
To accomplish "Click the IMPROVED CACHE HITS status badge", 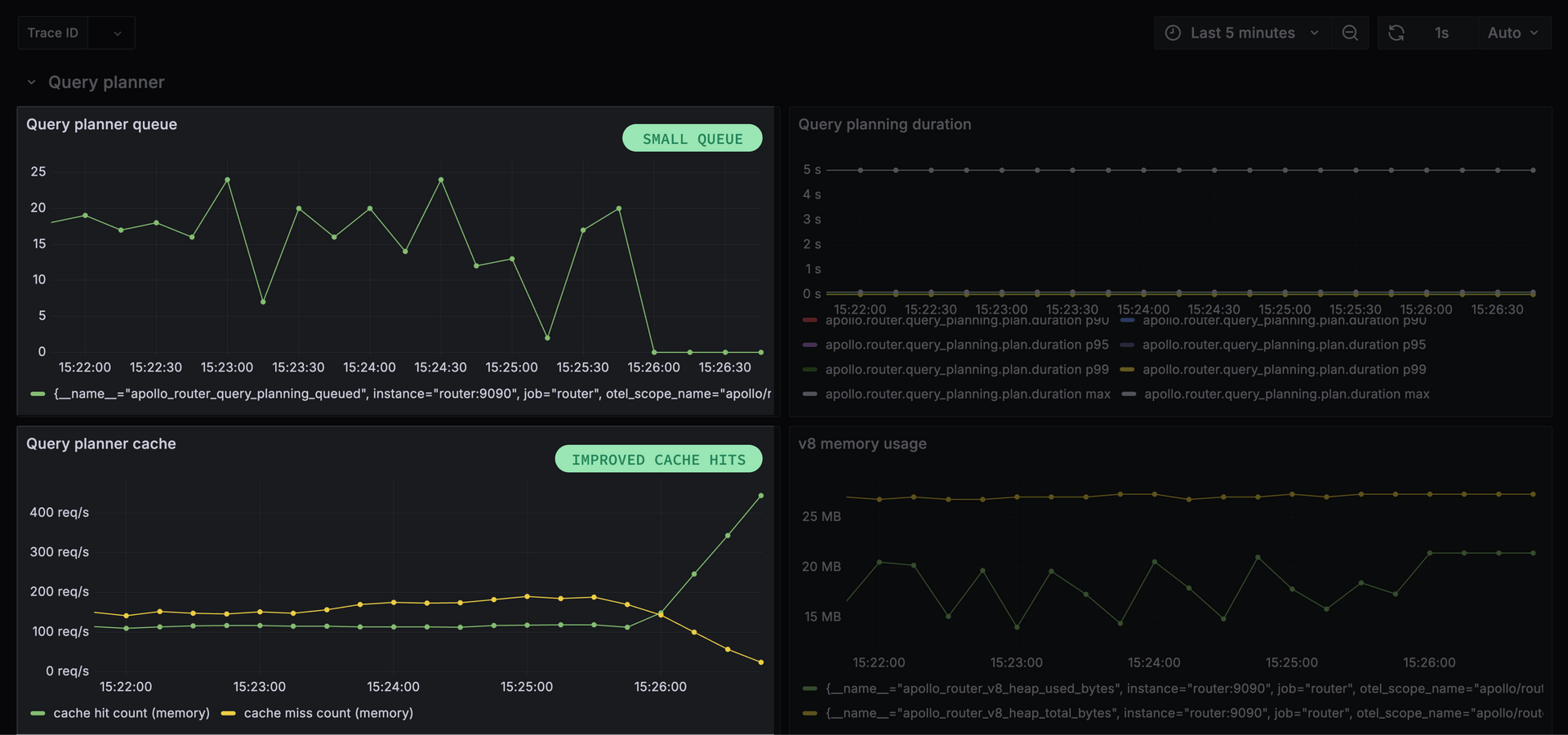I will (659, 459).
